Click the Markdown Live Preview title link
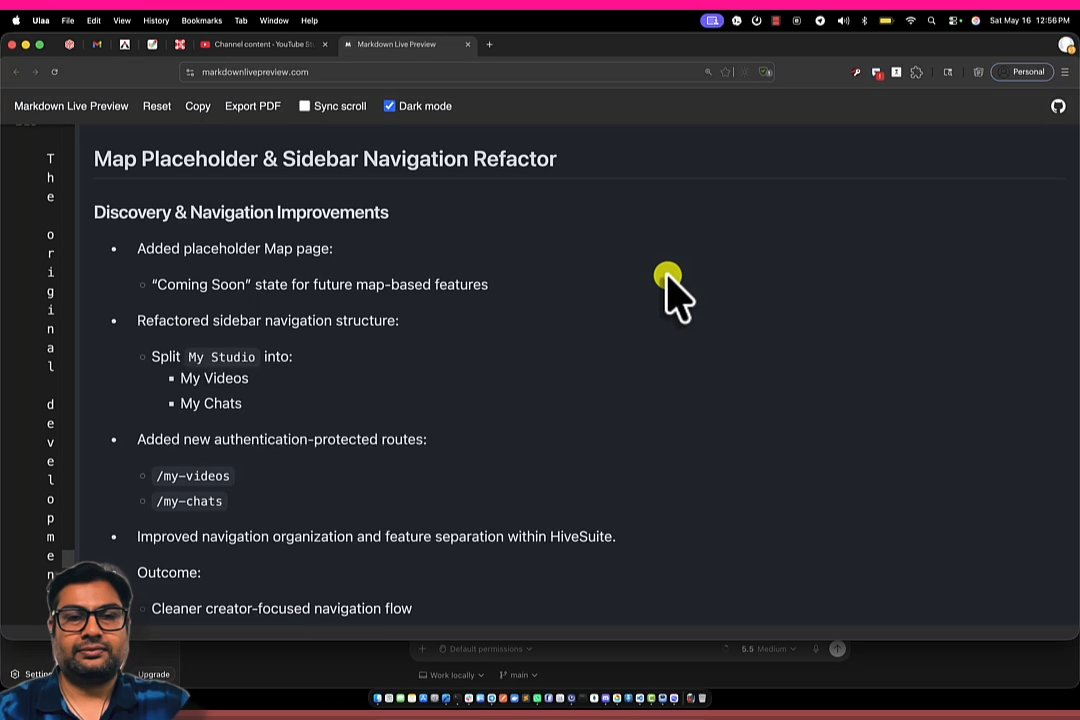The height and width of the screenshot is (720, 1080). [x=71, y=106]
